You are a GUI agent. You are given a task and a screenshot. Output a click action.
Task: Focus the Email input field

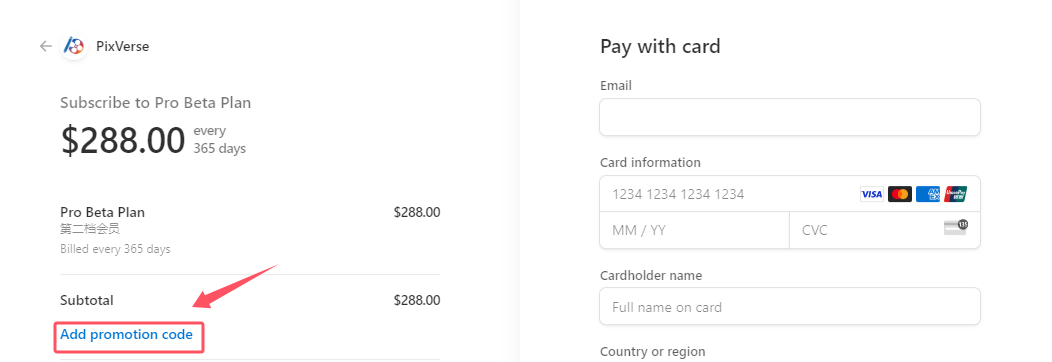tap(790, 117)
